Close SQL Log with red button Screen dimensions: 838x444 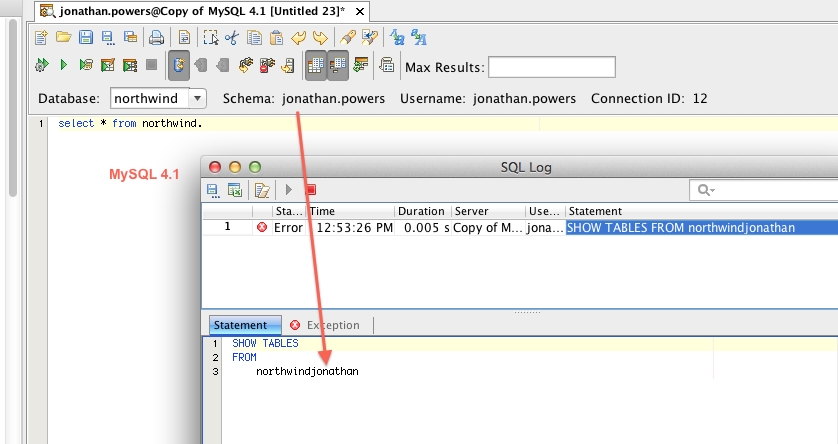pyautogui.click(x=215, y=167)
